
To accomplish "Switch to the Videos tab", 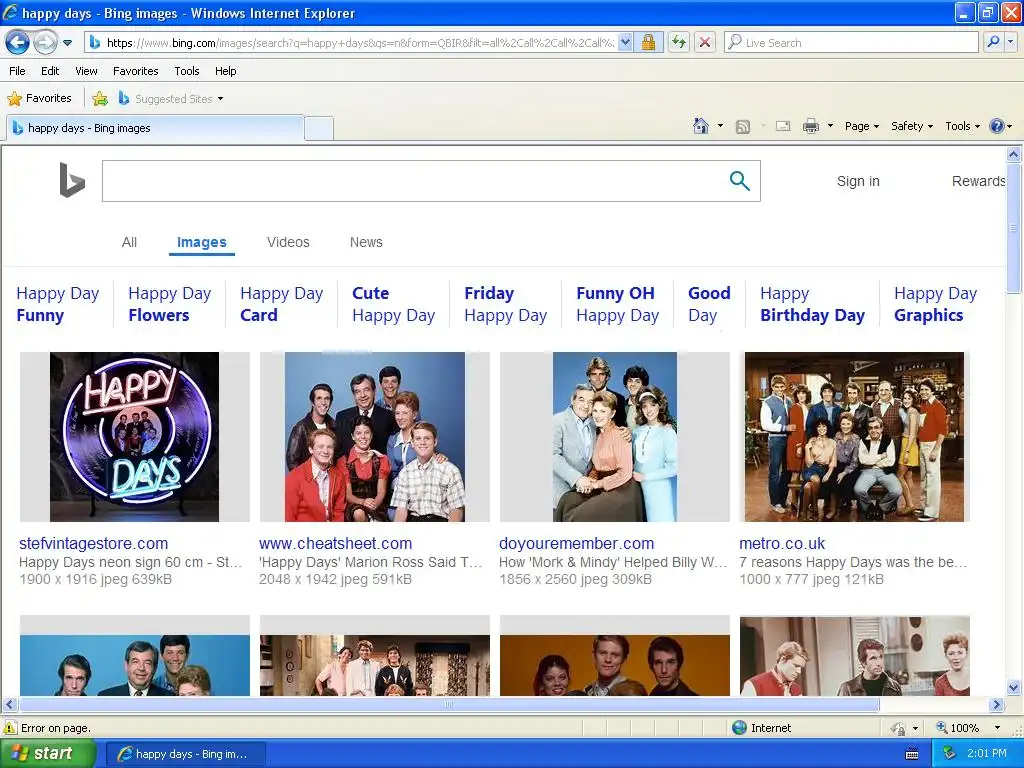I will pos(288,242).
